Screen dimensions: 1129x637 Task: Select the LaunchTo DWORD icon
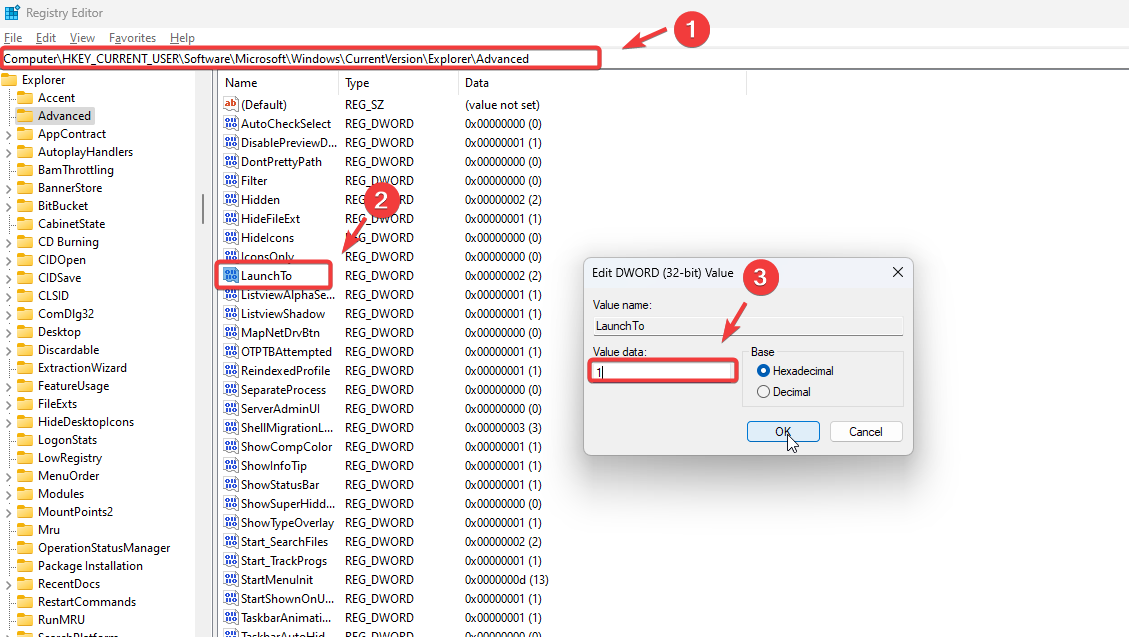click(x=230, y=275)
